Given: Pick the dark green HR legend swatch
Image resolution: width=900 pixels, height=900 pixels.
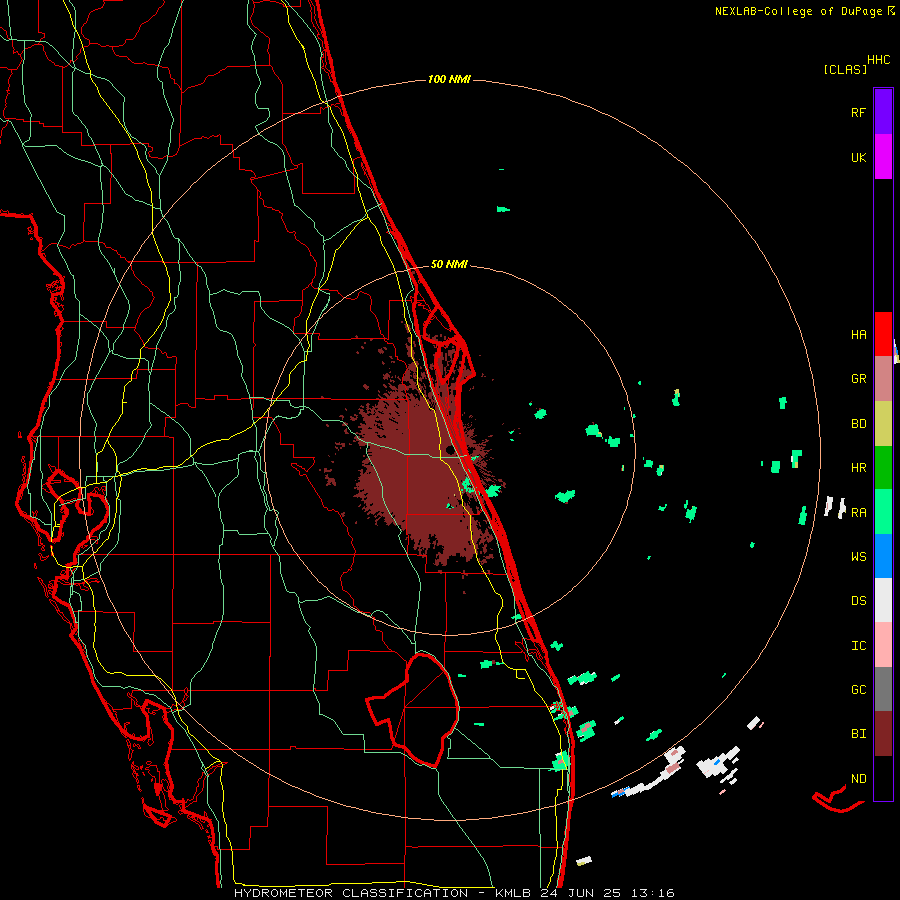Looking at the screenshot, I should click(883, 468).
